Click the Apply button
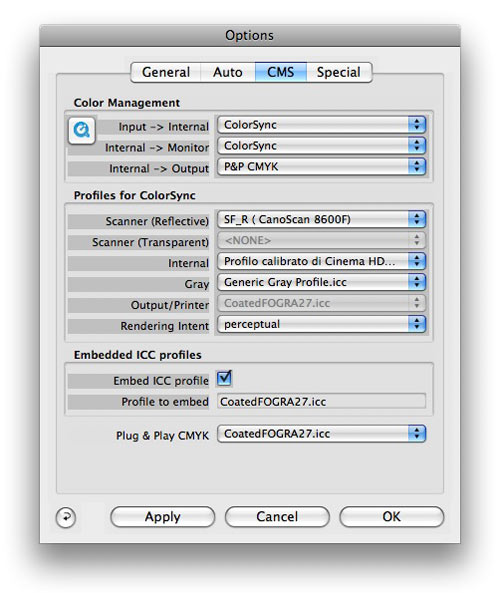Image resolution: width=500 pixels, height=598 pixels. click(162, 517)
